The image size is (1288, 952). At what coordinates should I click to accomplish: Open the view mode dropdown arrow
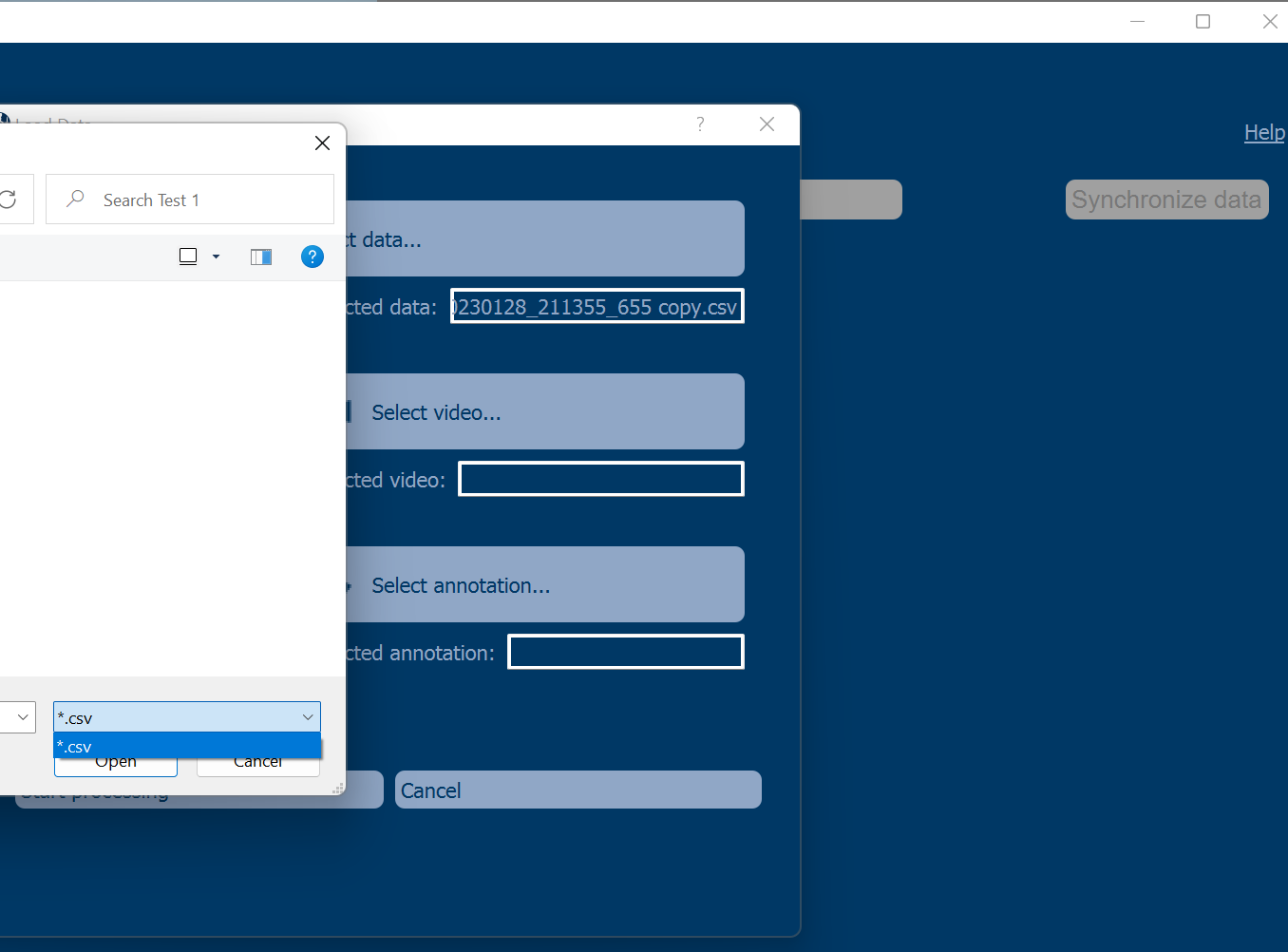click(215, 257)
